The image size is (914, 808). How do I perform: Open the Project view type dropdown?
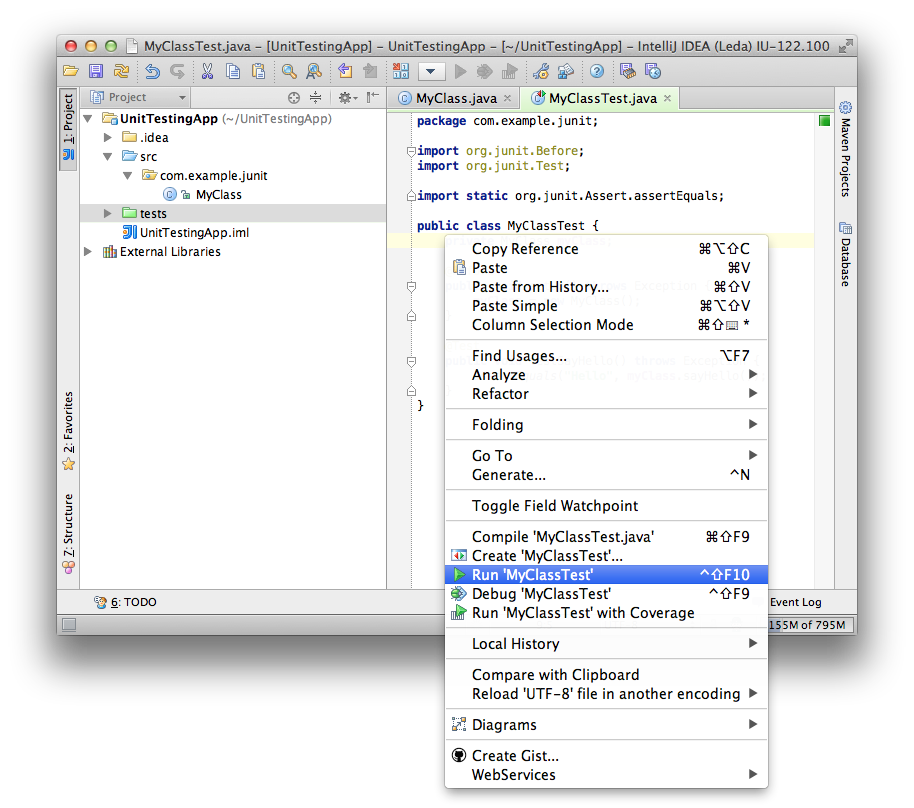139,97
